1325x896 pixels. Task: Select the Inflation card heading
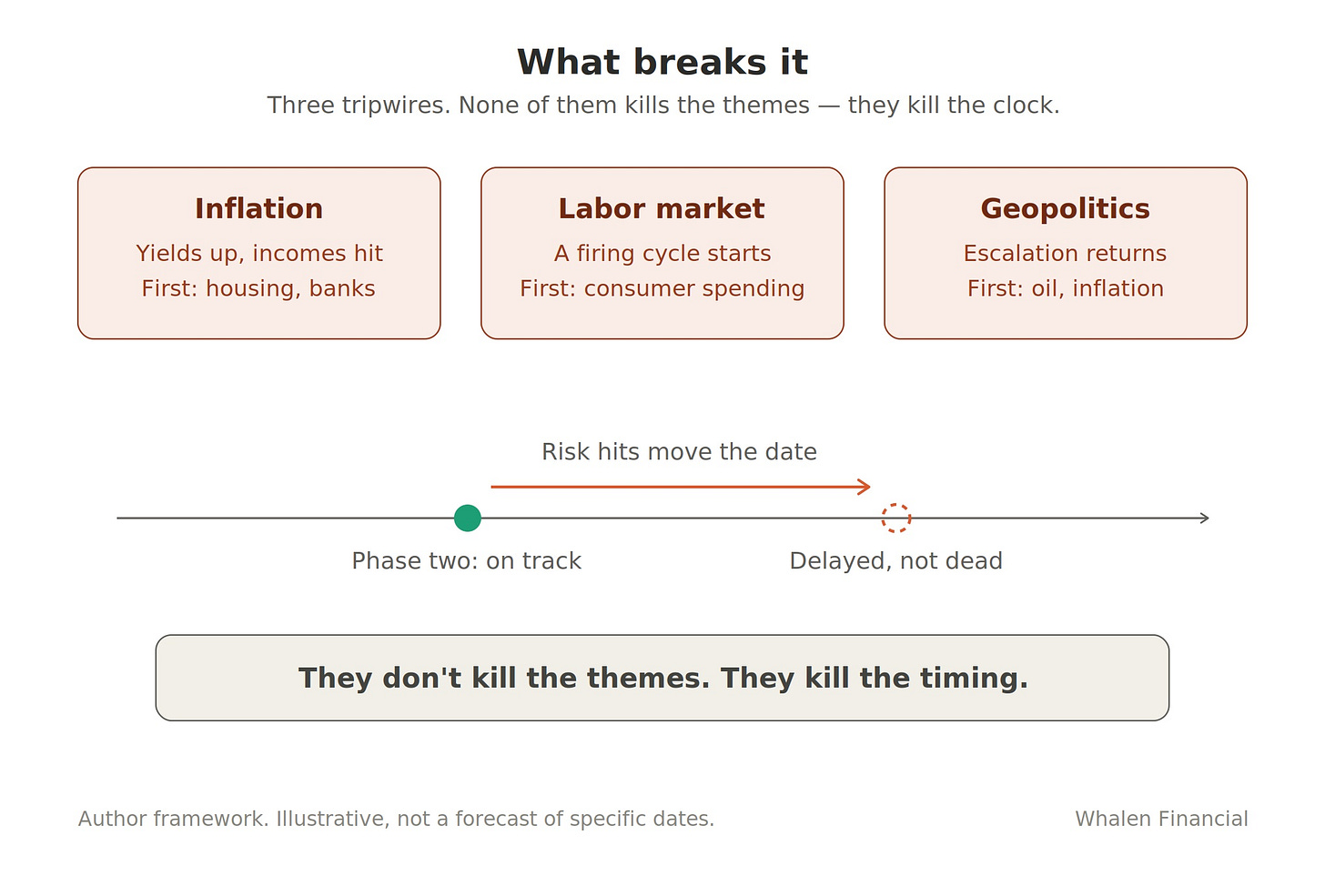tap(258, 208)
